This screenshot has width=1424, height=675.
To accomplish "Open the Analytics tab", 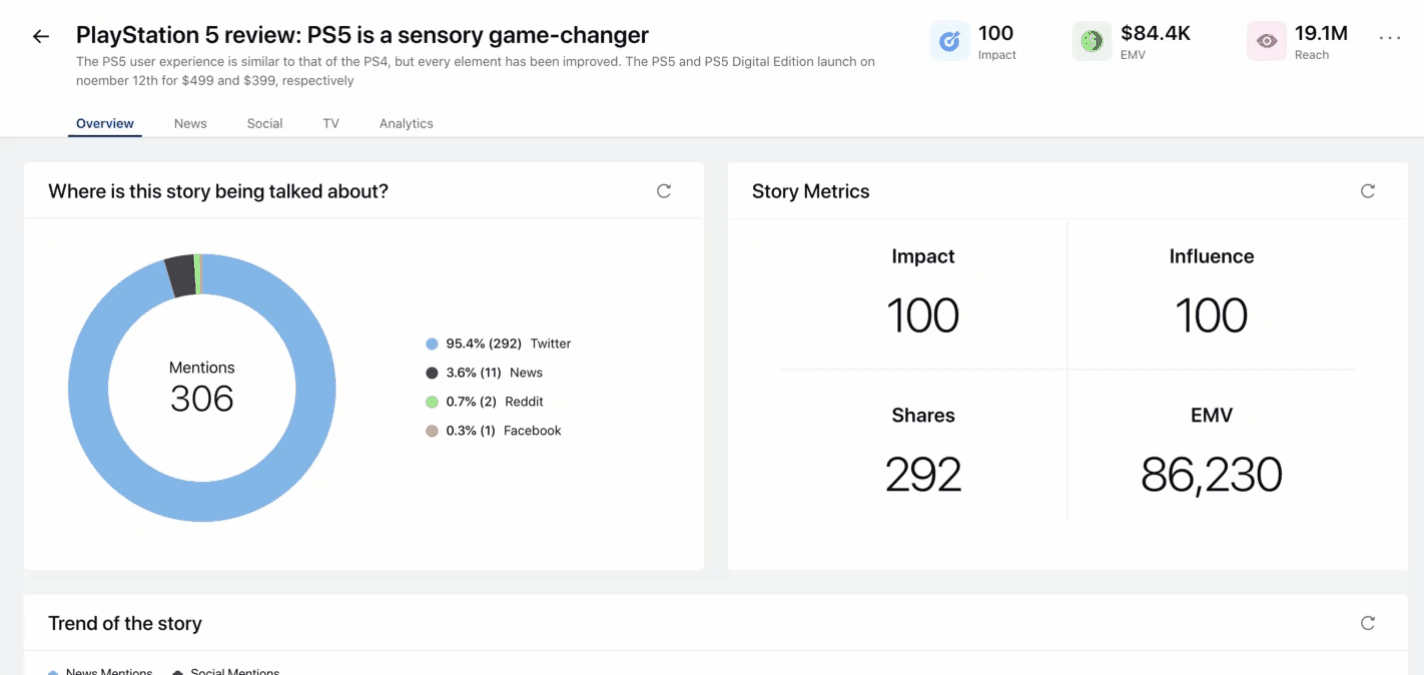I will coord(406,124).
